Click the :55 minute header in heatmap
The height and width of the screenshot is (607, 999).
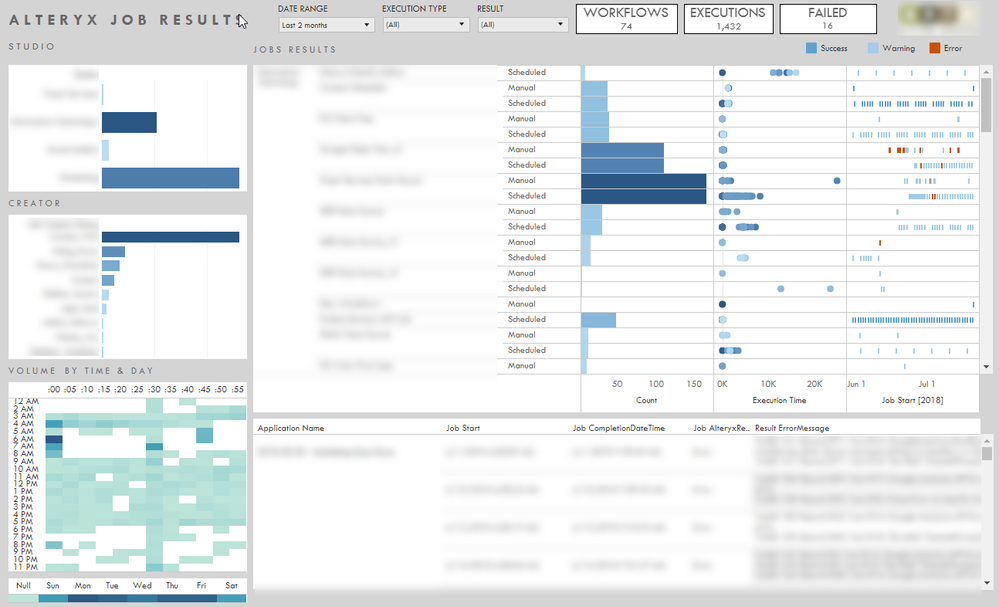coord(237,389)
